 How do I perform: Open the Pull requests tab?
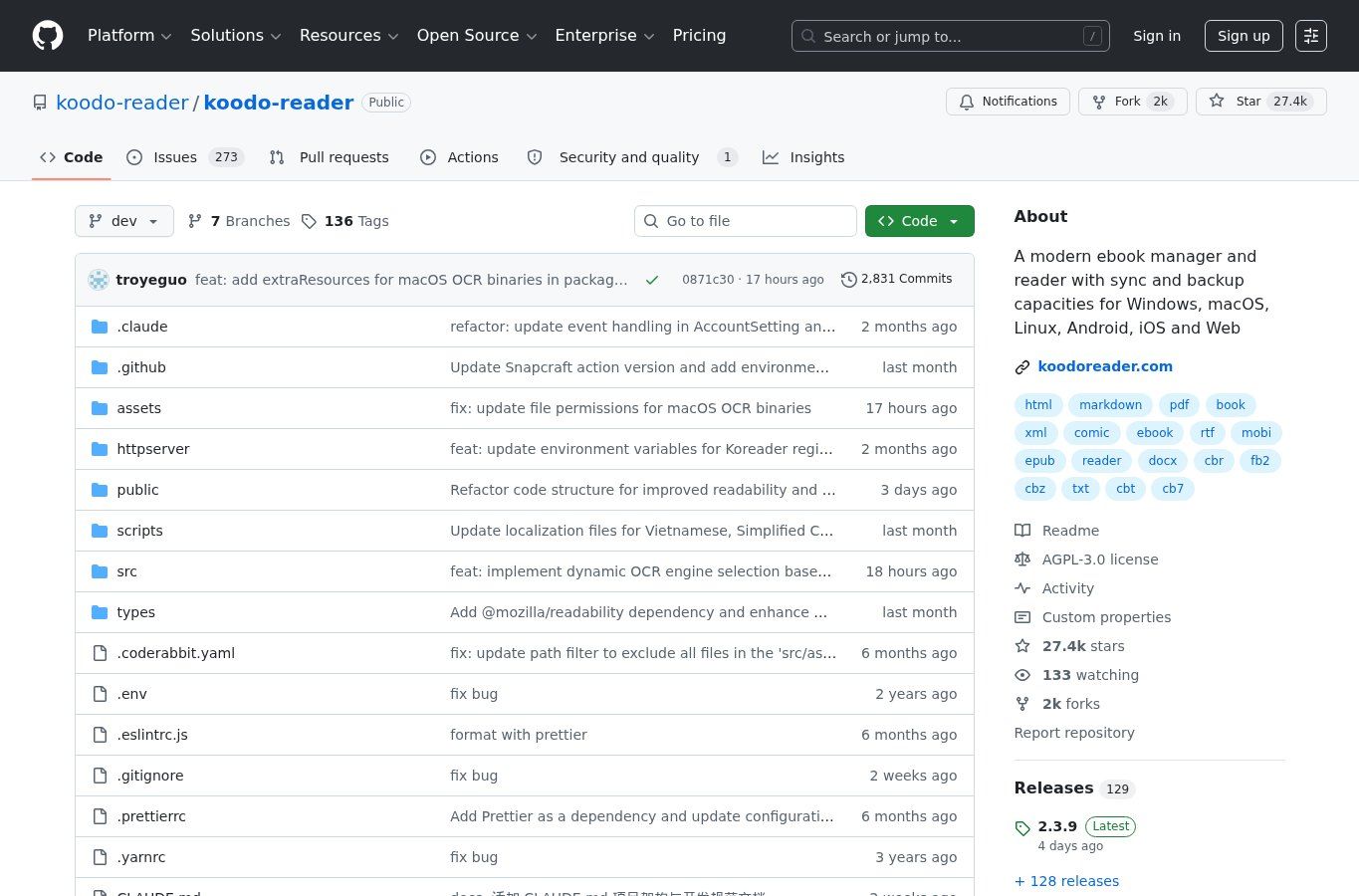click(x=330, y=157)
